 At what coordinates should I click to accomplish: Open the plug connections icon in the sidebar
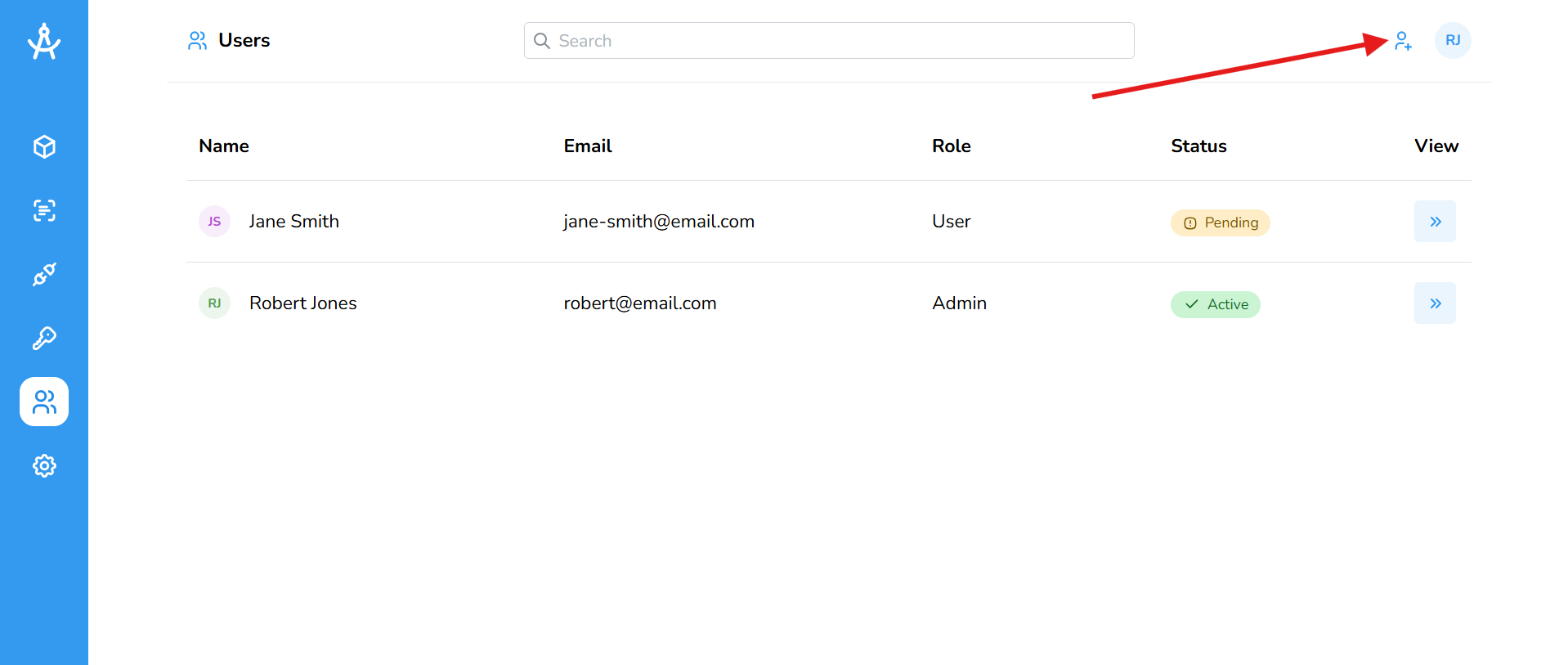[x=44, y=274]
